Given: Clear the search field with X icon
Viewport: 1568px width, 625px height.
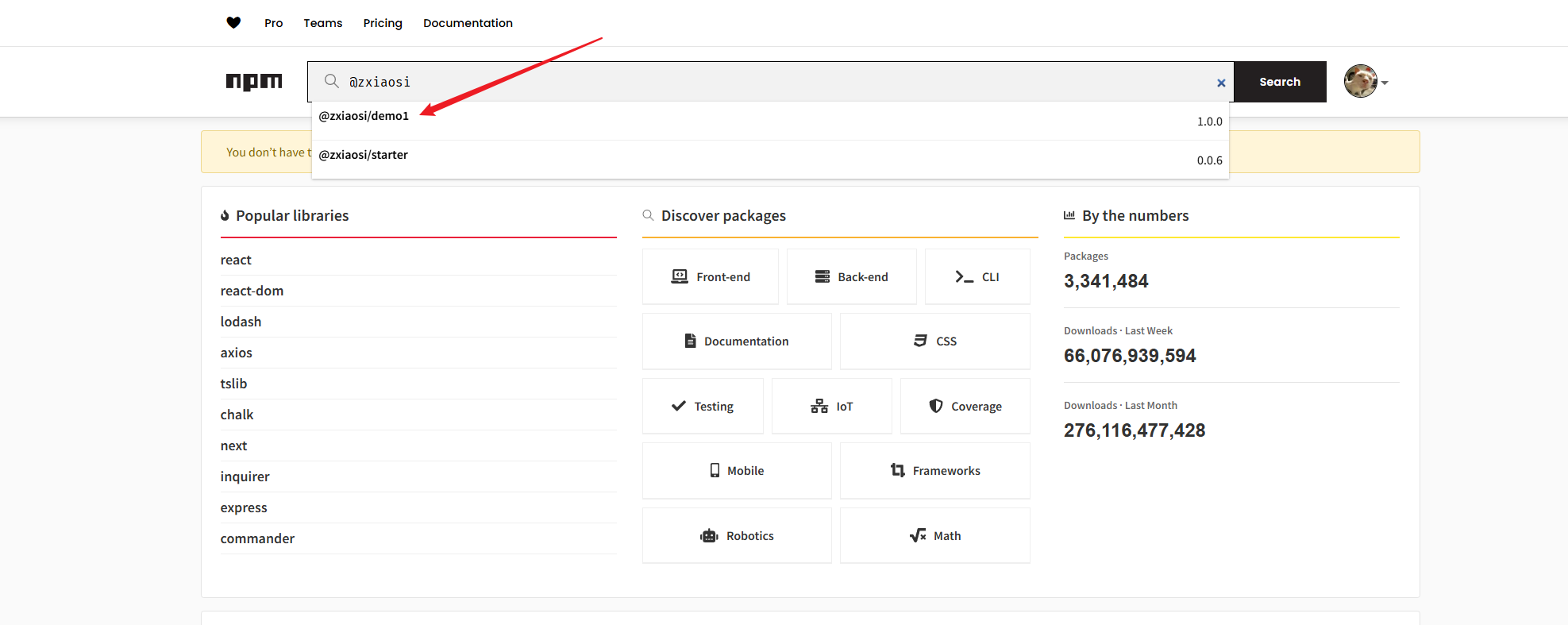Looking at the screenshot, I should point(1221,83).
